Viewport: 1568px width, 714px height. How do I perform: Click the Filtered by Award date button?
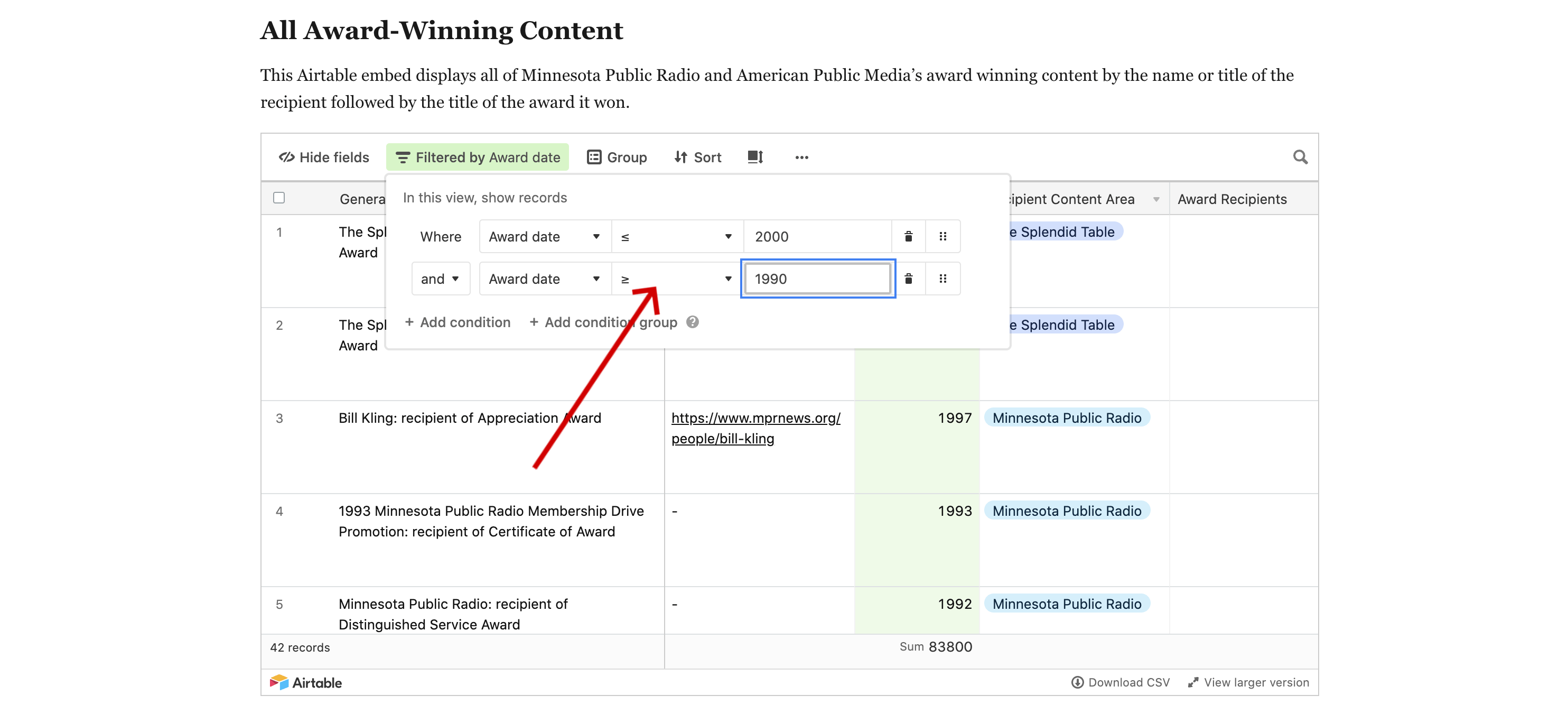coord(477,157)
